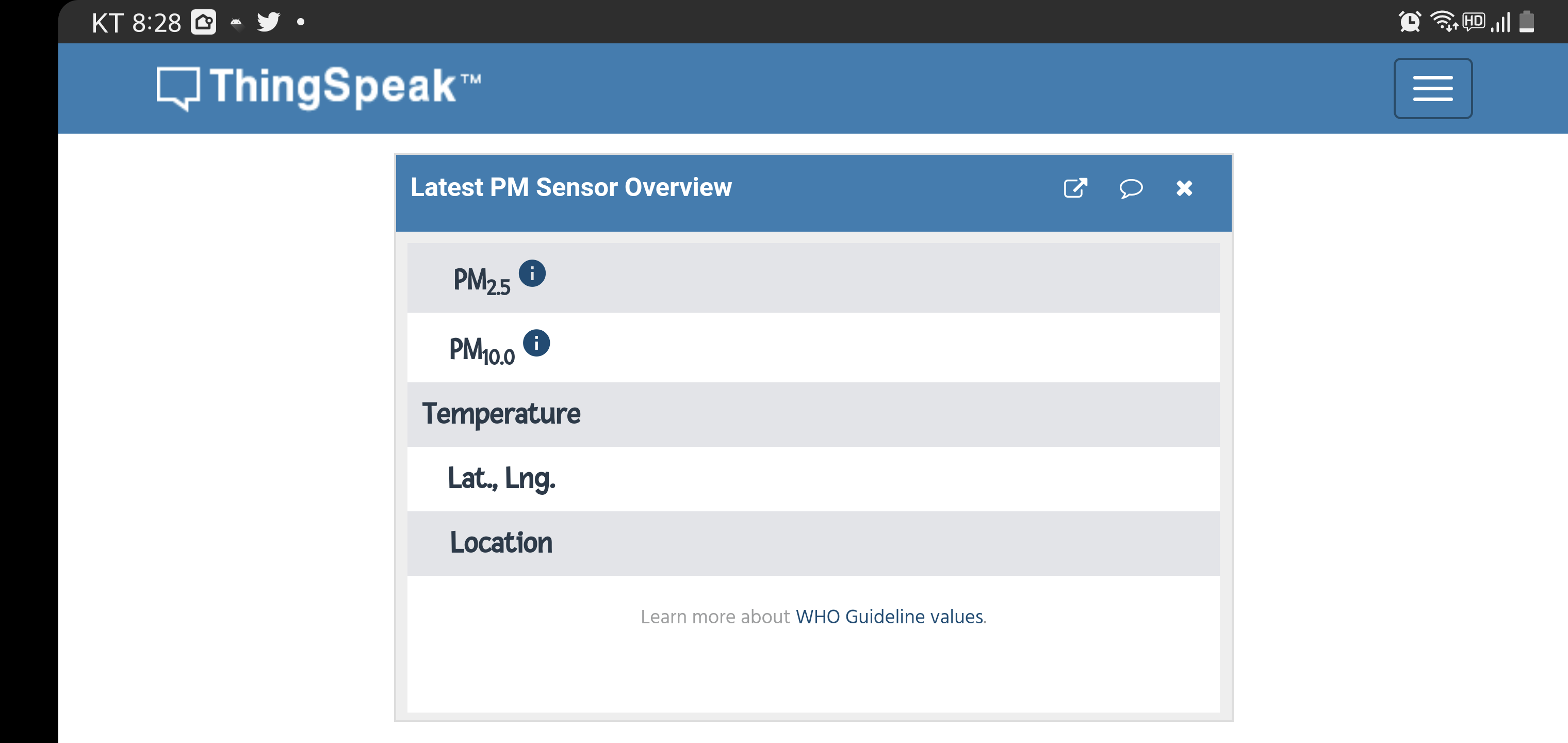Tap the home notification icon in status bar
Screen dimensions: 1568x743
[x=203, y=22]
